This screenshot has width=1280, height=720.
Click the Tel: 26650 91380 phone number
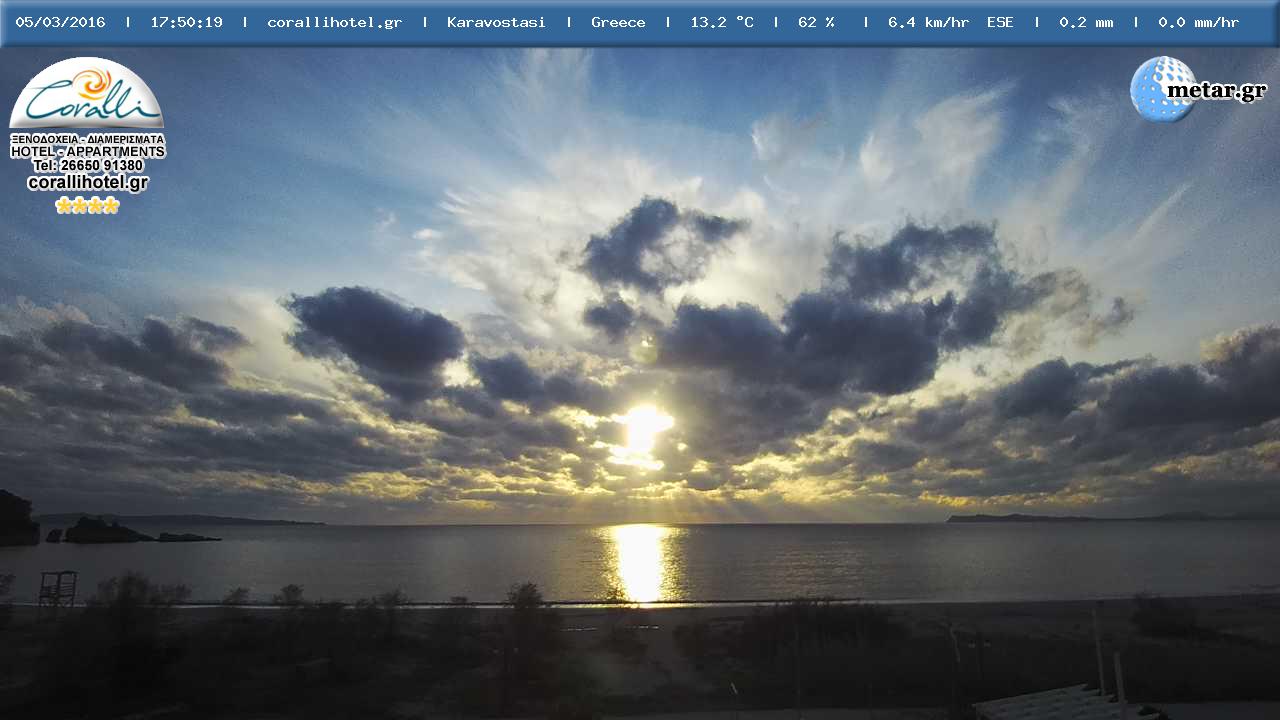coord(88,166)
